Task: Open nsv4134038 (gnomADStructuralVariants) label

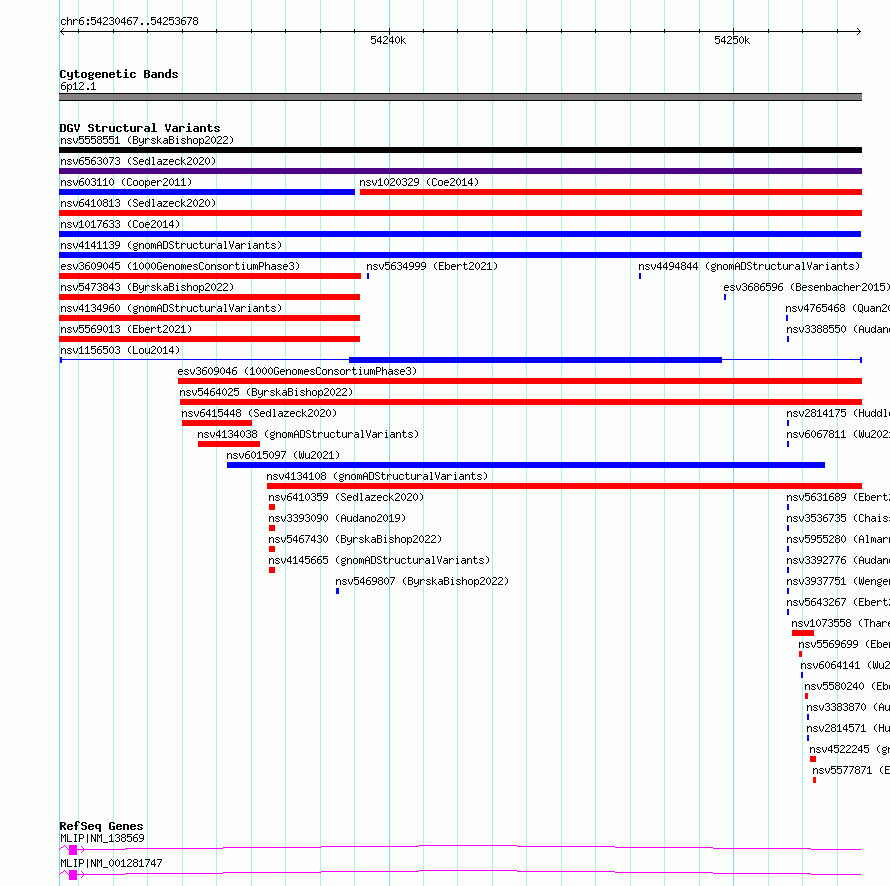Action: pos(308,434)
